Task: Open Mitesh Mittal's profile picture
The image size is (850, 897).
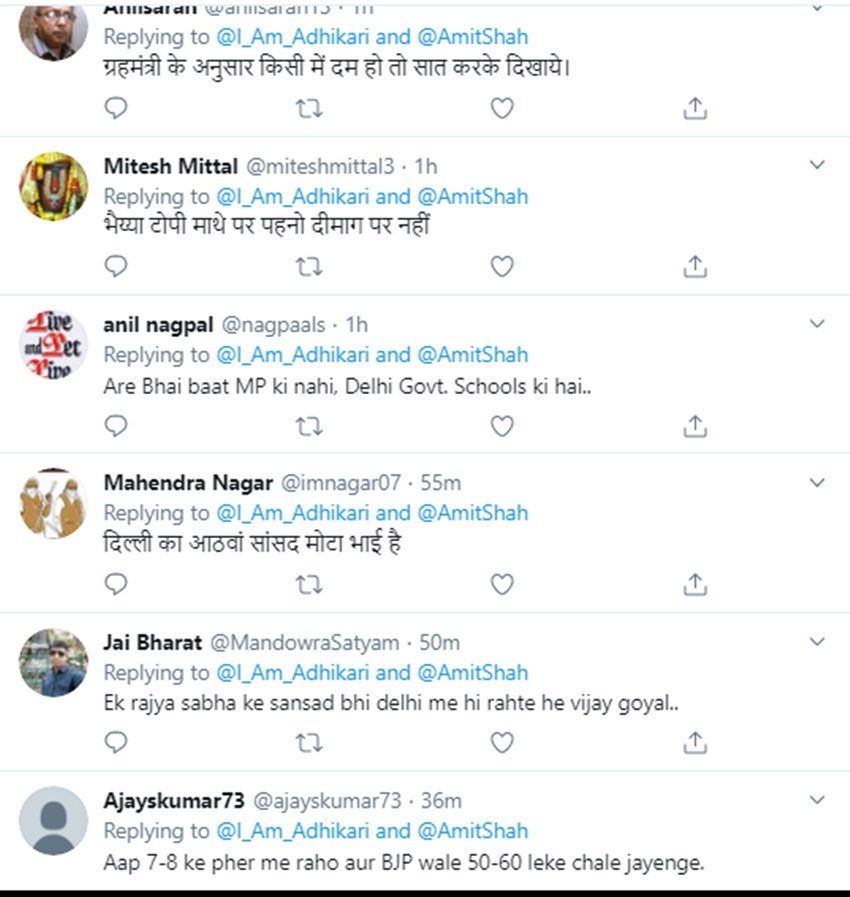Action: (54, 186)
